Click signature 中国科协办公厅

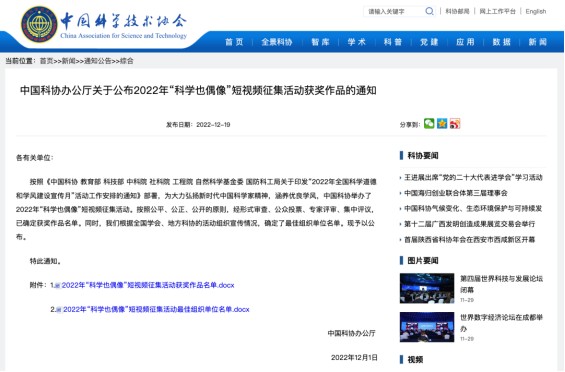(351, 333)
